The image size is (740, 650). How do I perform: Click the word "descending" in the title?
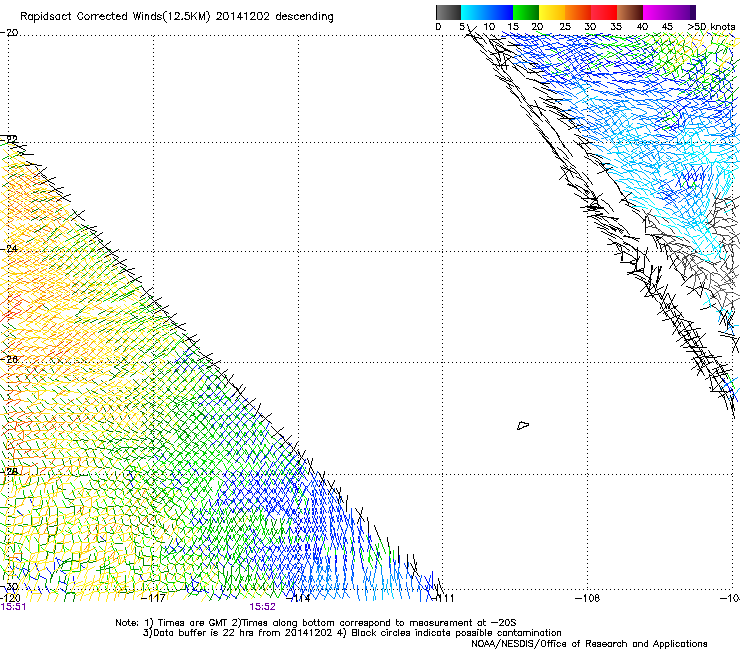pyautogui.click(x=304, y=17)
